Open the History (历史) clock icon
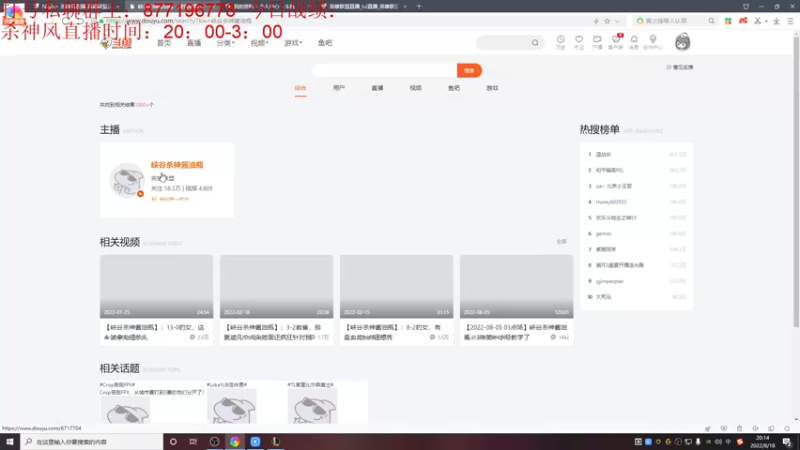 tap(560, 39)
